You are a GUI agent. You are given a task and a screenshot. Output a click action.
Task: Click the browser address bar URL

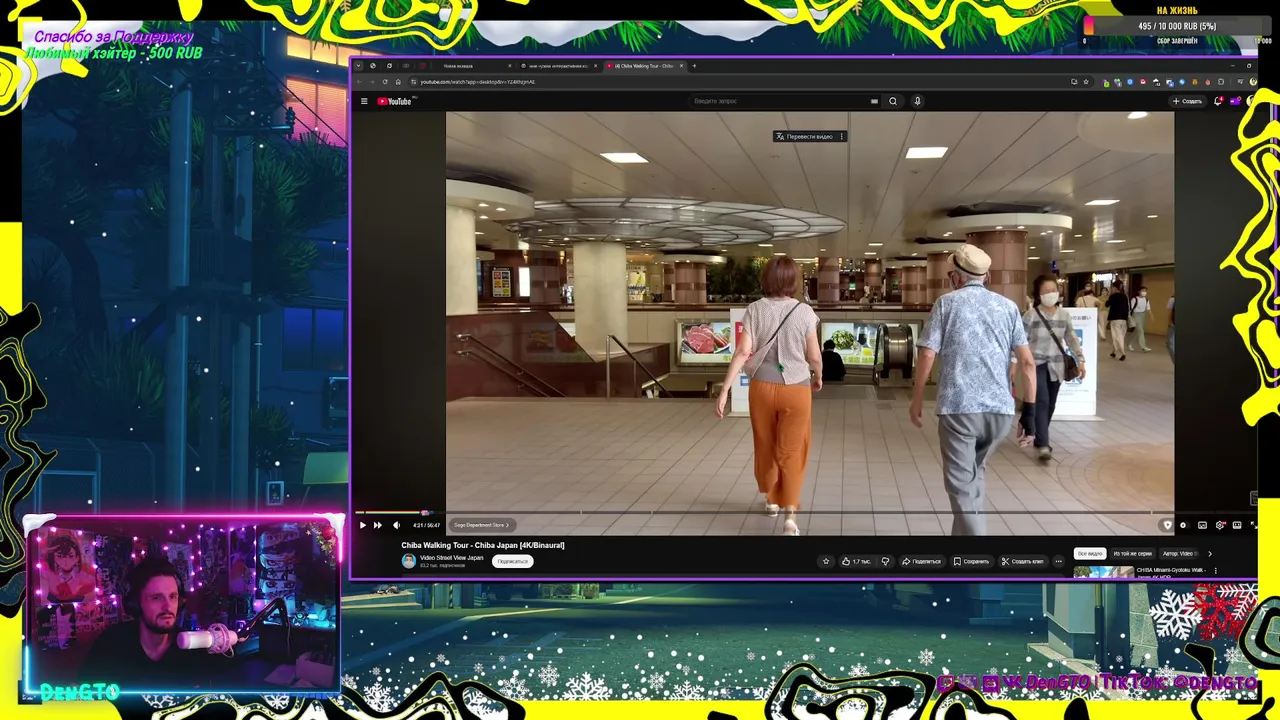(478, 82)
